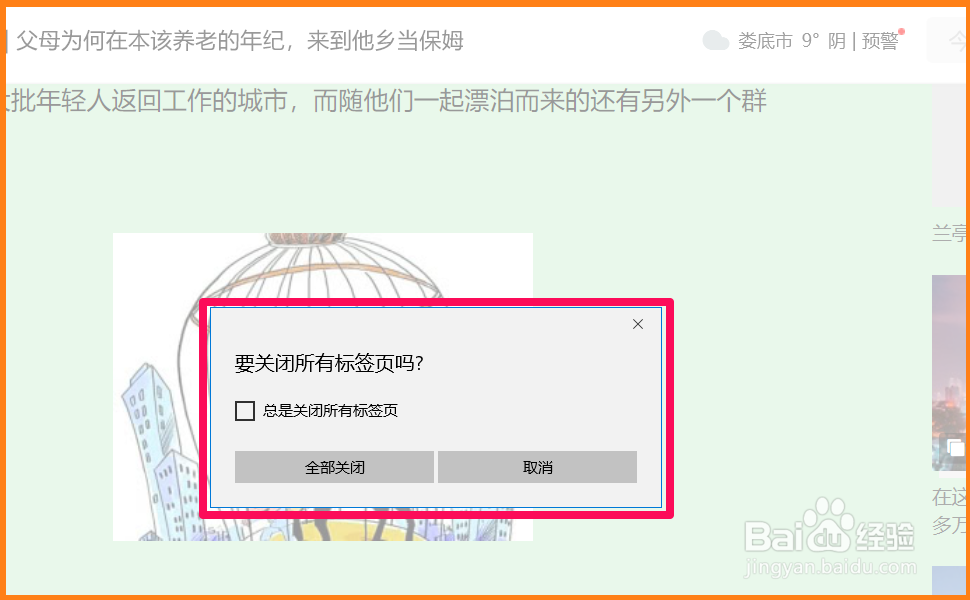Tick the 总是关闭所有标签页 checkbox
Viewport: 970px width, 600px height.
pyautogui.click(x=245, y=411)
